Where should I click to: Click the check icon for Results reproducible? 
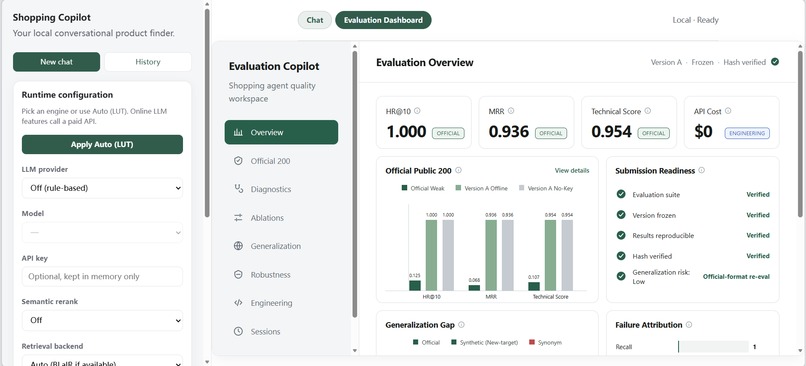click(621, 235)
